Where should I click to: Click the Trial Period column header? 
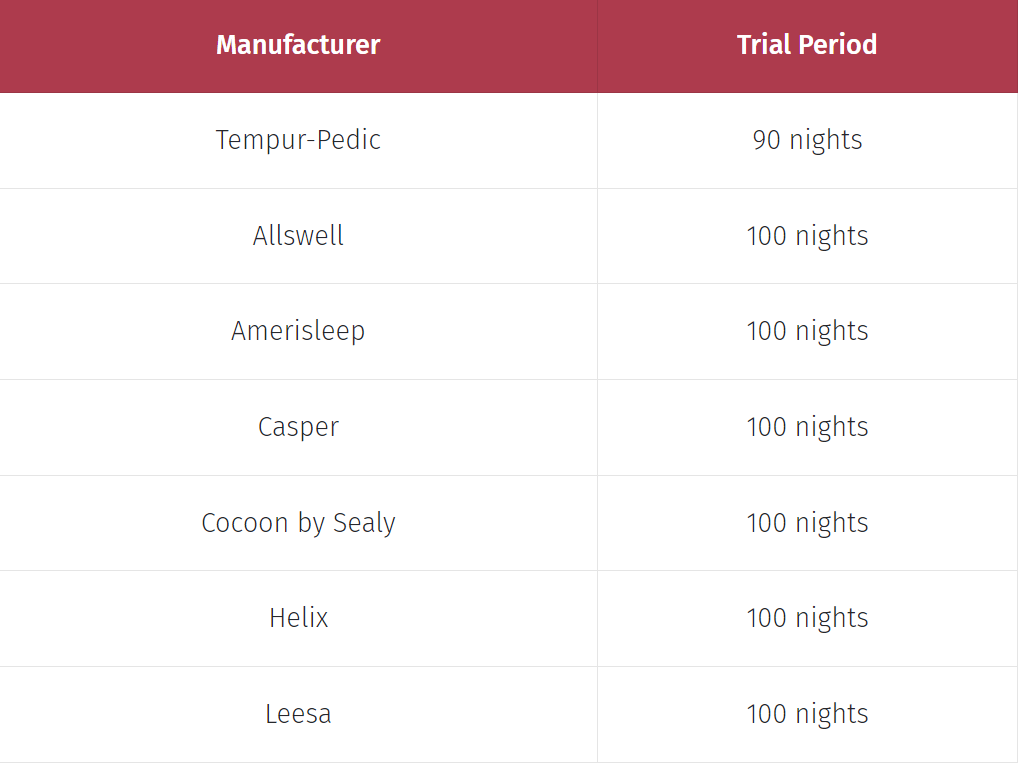[x=807, y=45]
